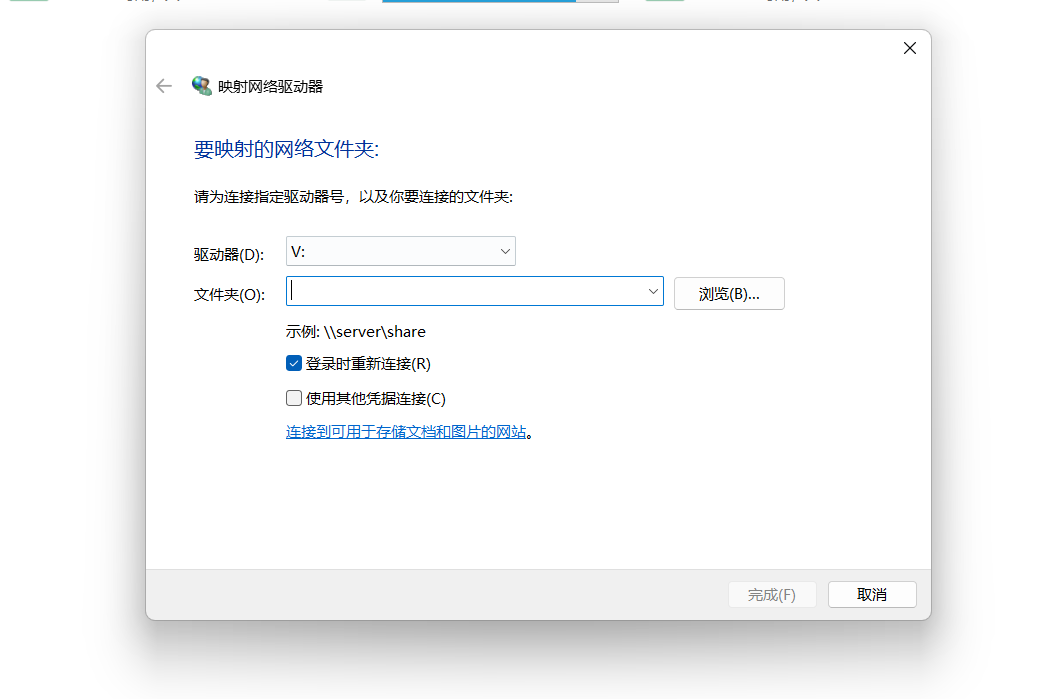
Task: Click the 完成(F) finish button
Action: coord(772,595)
